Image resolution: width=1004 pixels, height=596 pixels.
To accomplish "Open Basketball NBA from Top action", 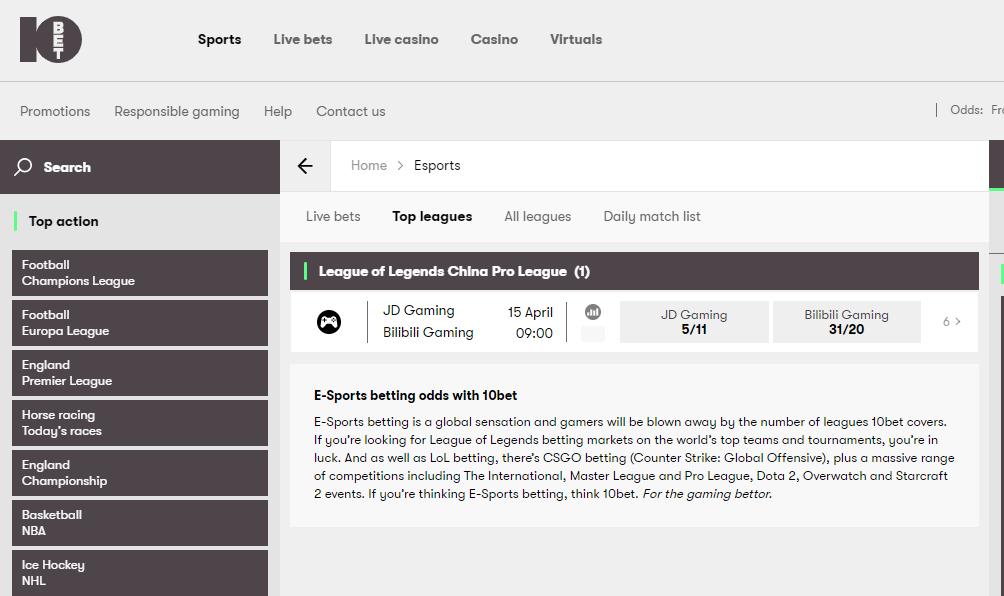I will click(x=140, y=522).
